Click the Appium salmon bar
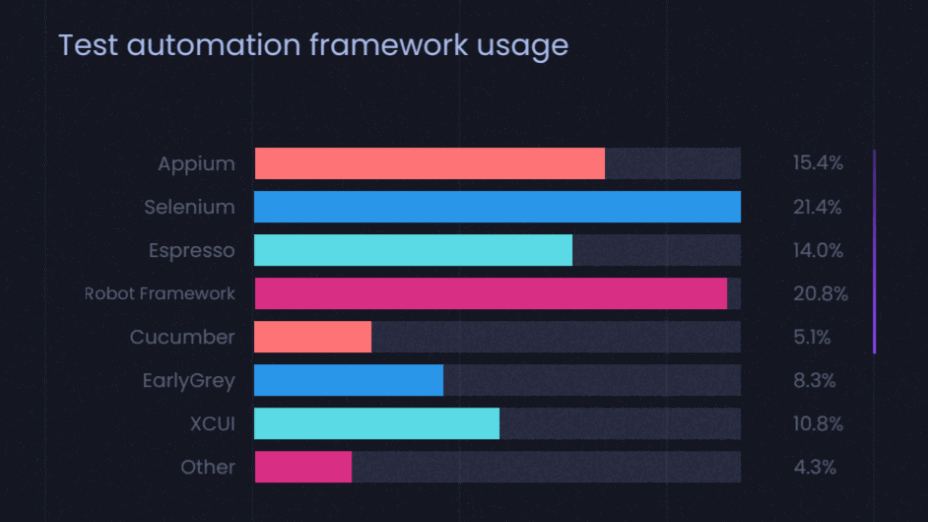Screen dimensions: 928x522 tap(430, 164)
